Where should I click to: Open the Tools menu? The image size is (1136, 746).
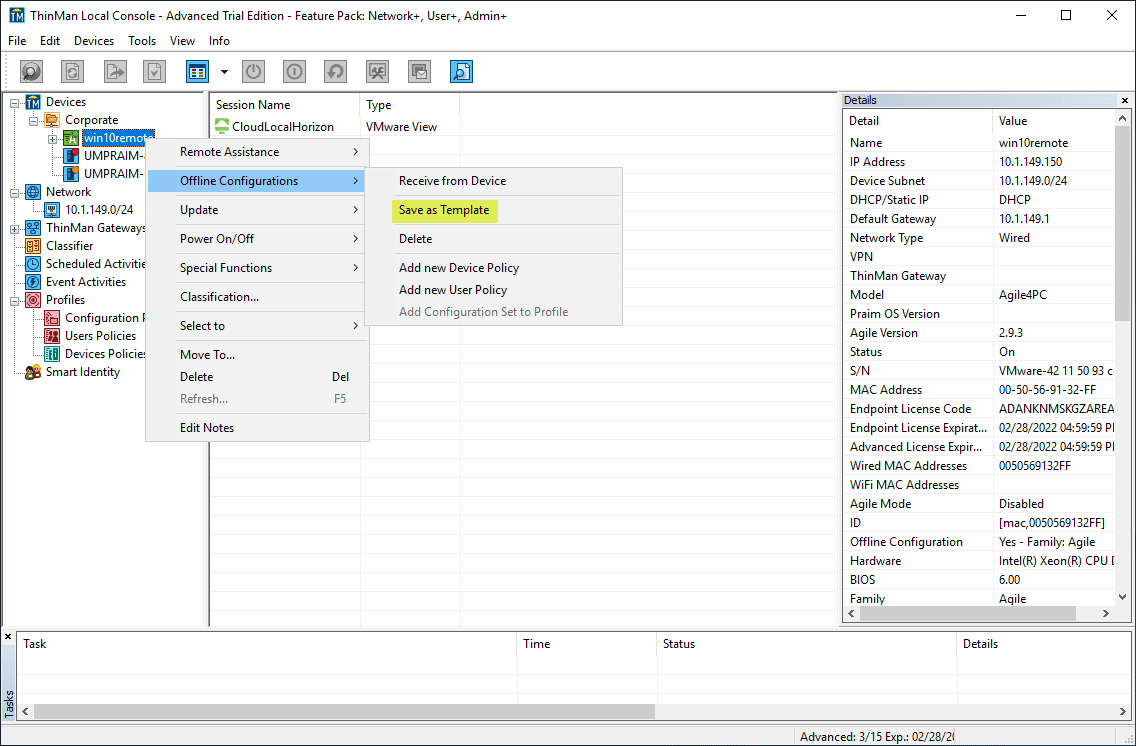click(142, 41)
